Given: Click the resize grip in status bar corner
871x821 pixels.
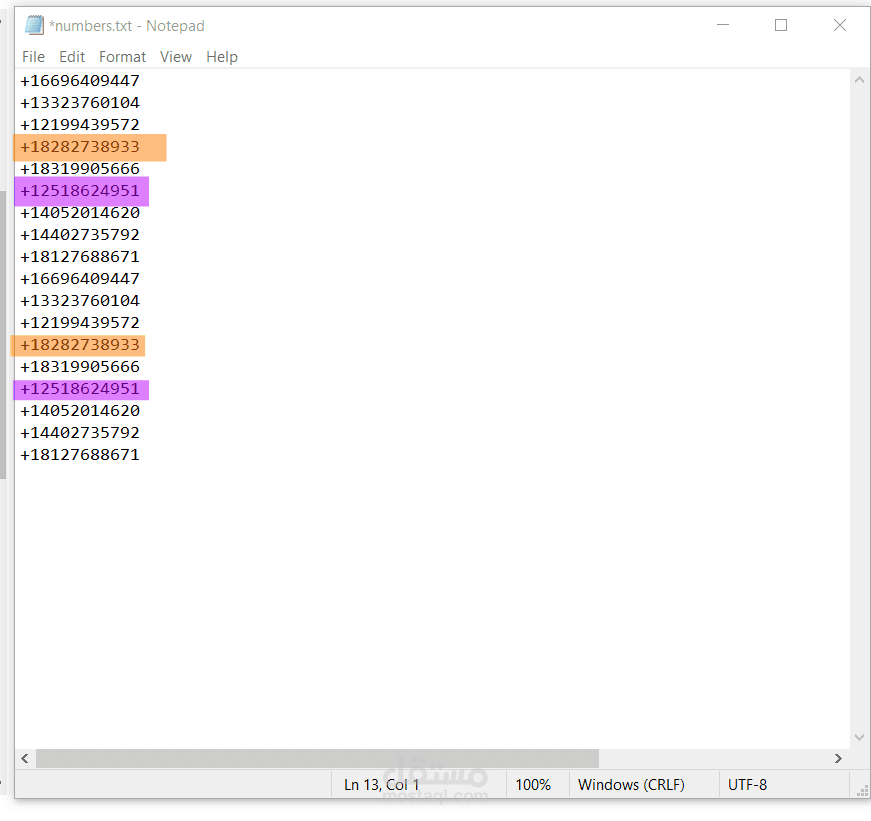Looking at the screenshot, I should tap(863, 790).
